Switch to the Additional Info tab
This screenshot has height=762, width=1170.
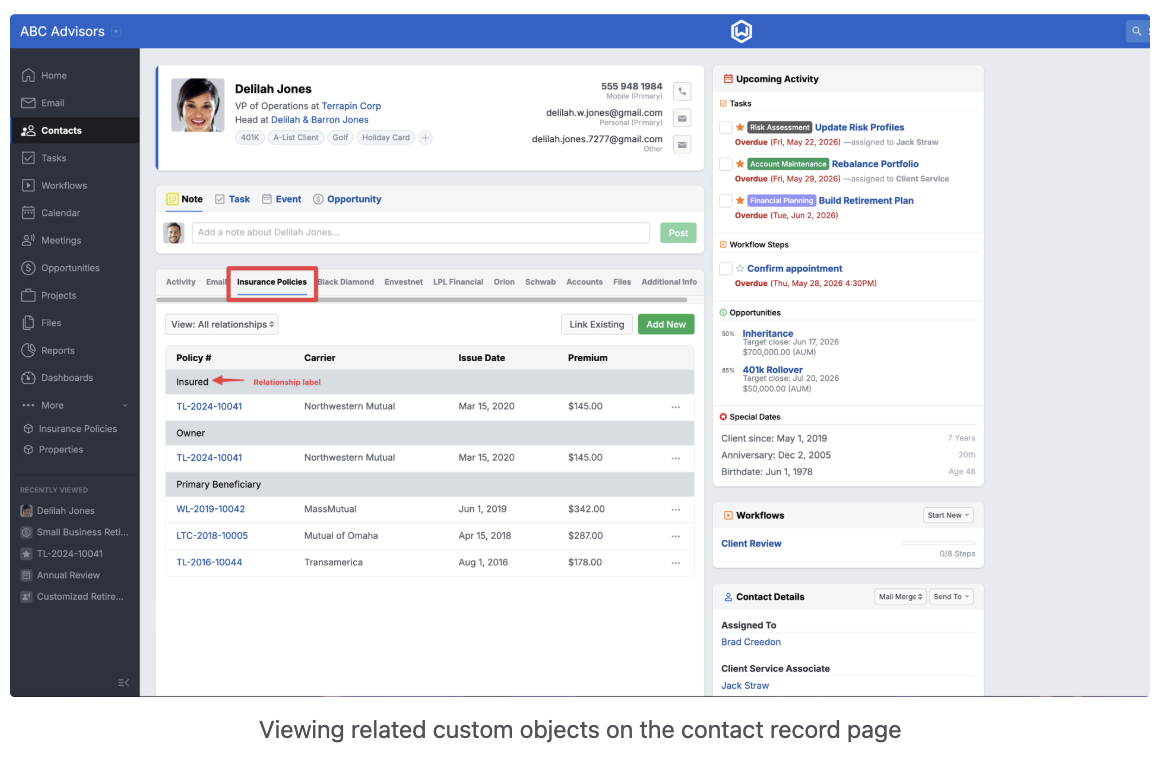669,282
